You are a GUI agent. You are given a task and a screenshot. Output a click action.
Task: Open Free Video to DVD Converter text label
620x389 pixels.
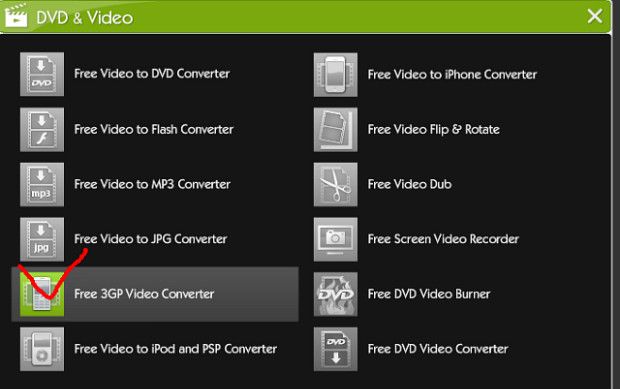pyautogui.click(x=152, y=74)
